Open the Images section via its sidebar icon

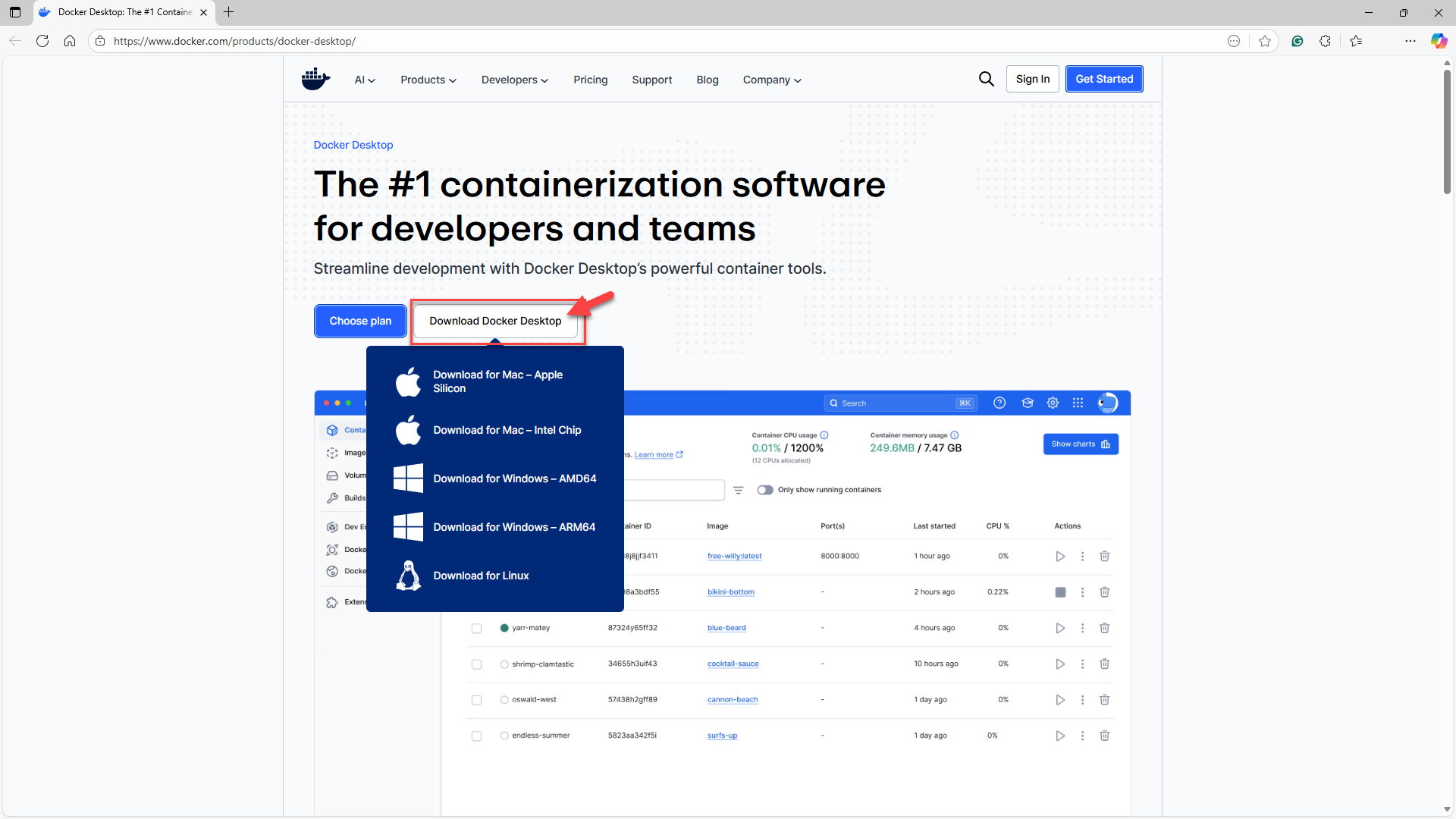click(x=332, y=453)
